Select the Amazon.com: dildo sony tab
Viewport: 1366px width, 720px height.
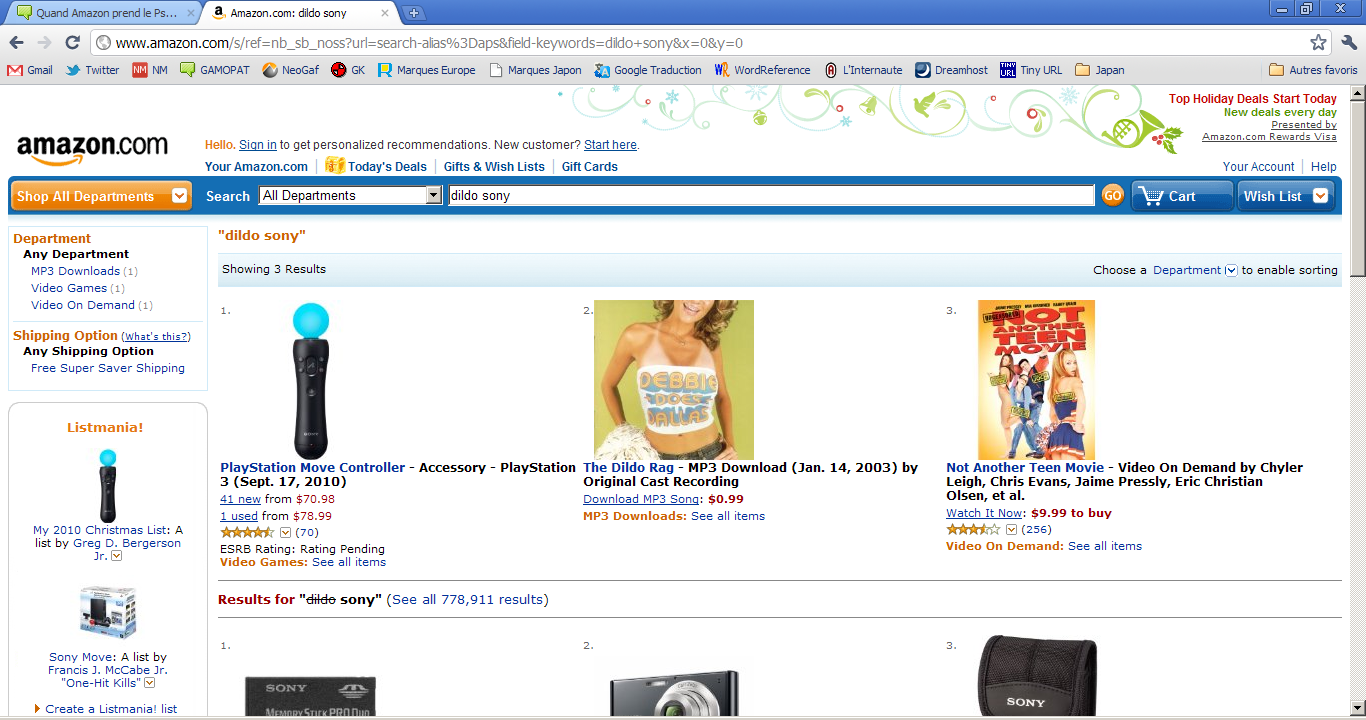[300, 13]
